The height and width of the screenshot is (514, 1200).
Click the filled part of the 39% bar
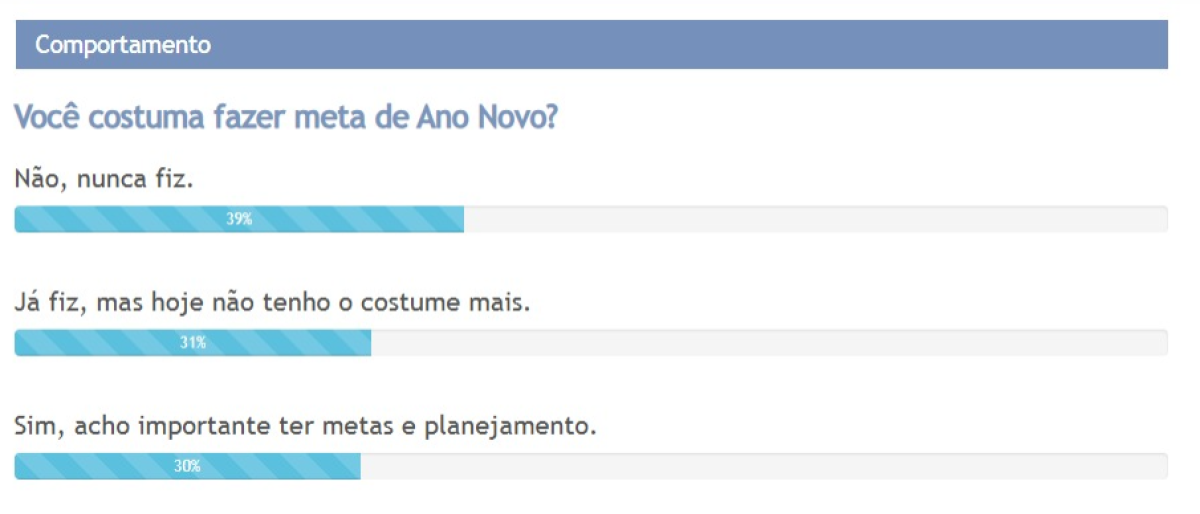[x=120, y=219]
